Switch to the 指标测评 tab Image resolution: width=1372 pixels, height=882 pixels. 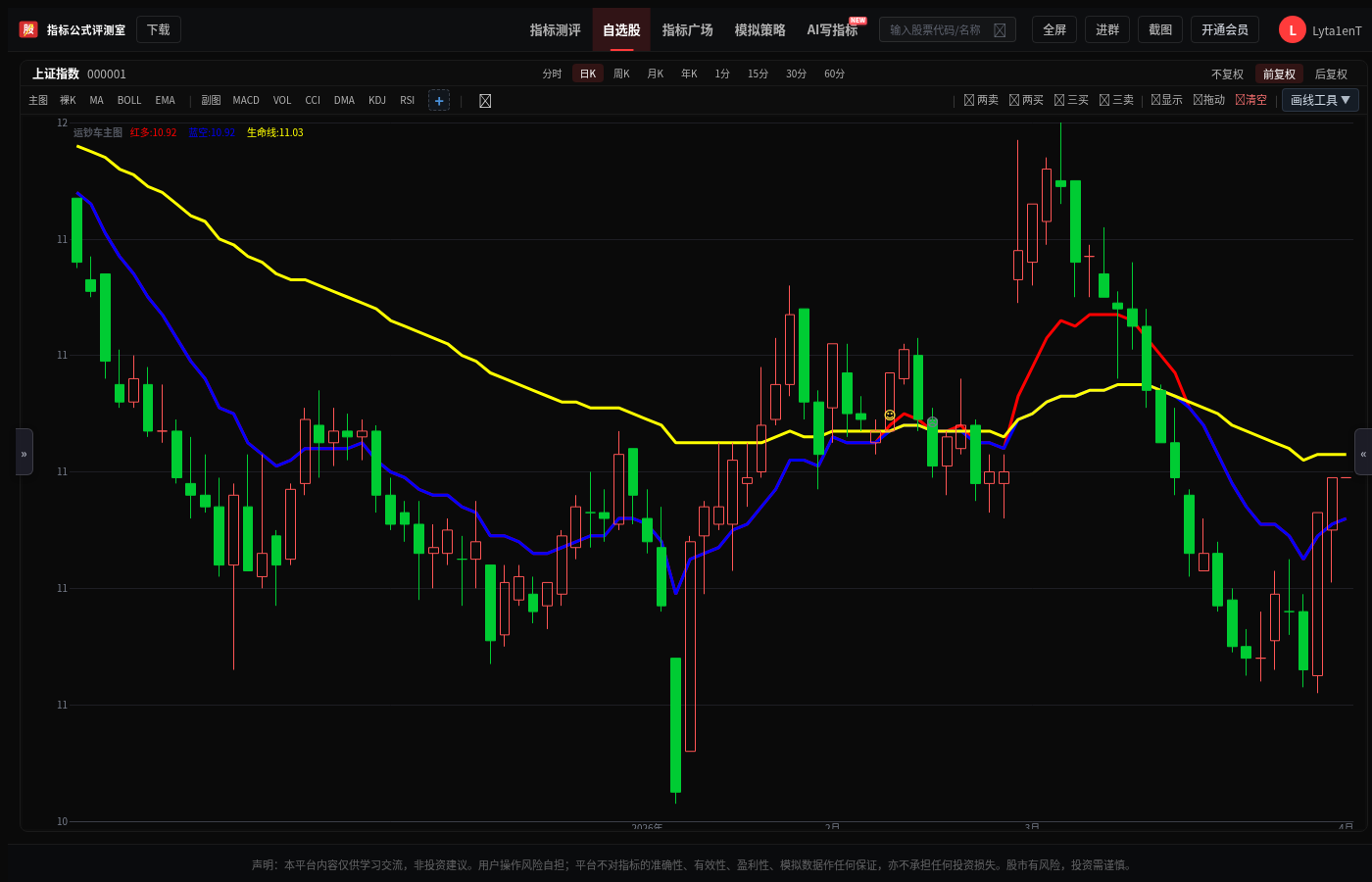point(556,30)
